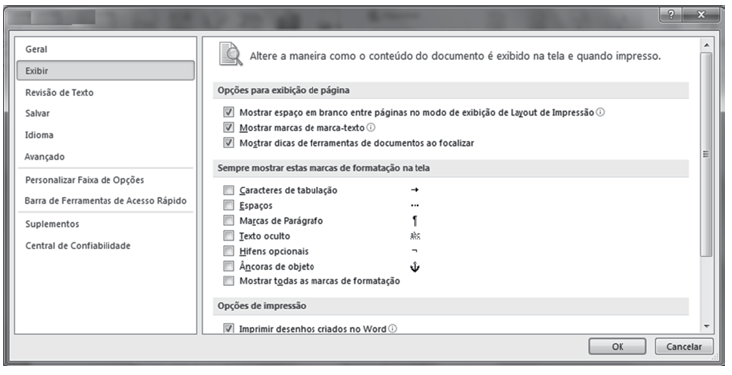Click the Altere a maneira description text
Viewport: 732px width, 375px height.
tap(455, 56)
